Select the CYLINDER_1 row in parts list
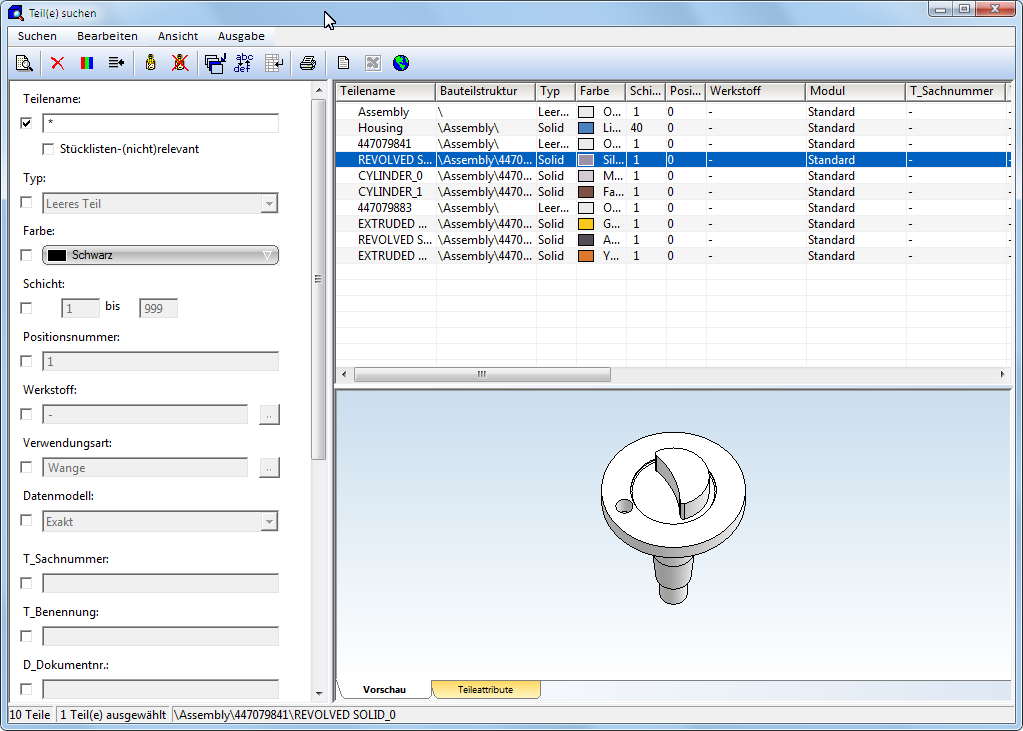1023x731 pixels. coord(390,192)
